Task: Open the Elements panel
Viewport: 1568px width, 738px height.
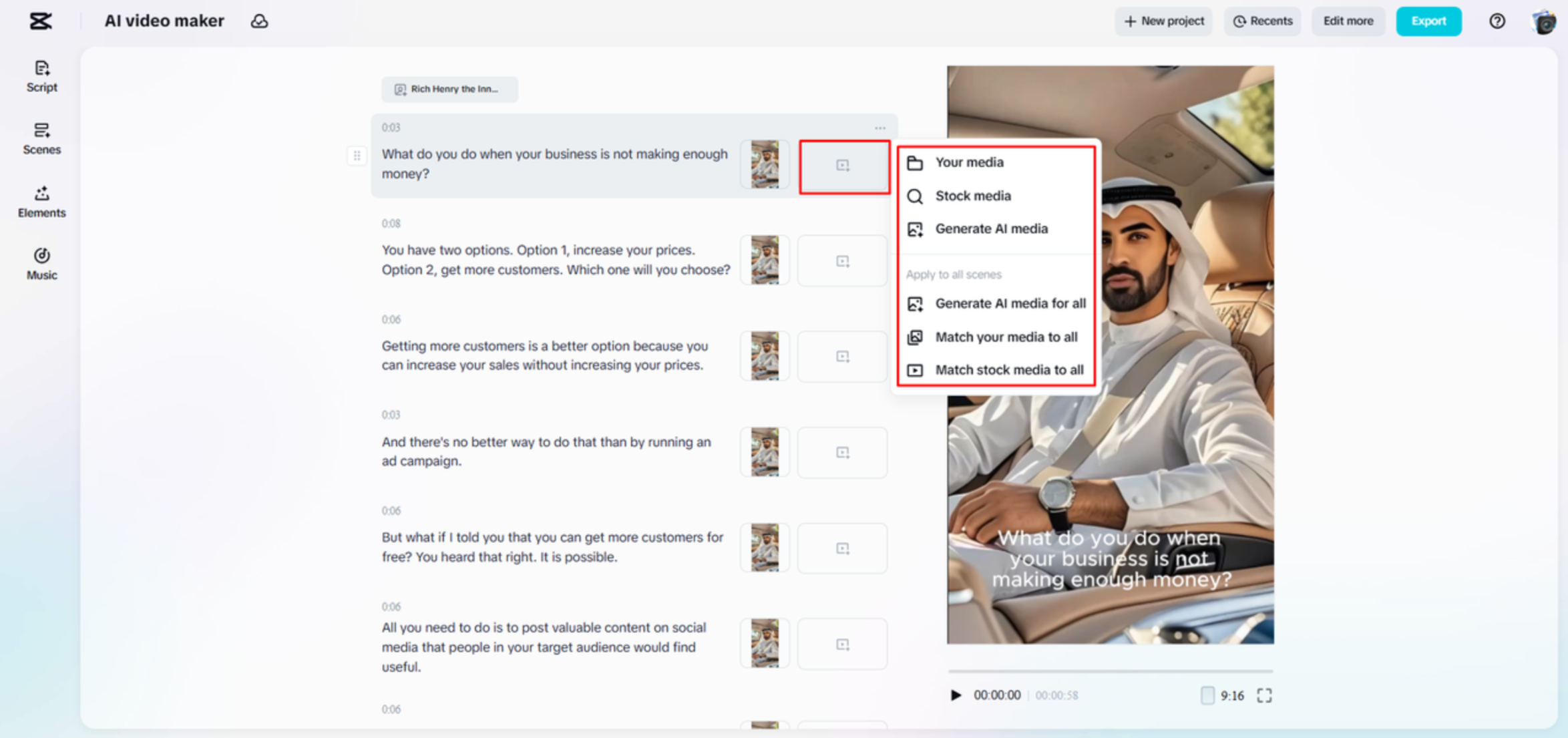Action: point(41,201)
